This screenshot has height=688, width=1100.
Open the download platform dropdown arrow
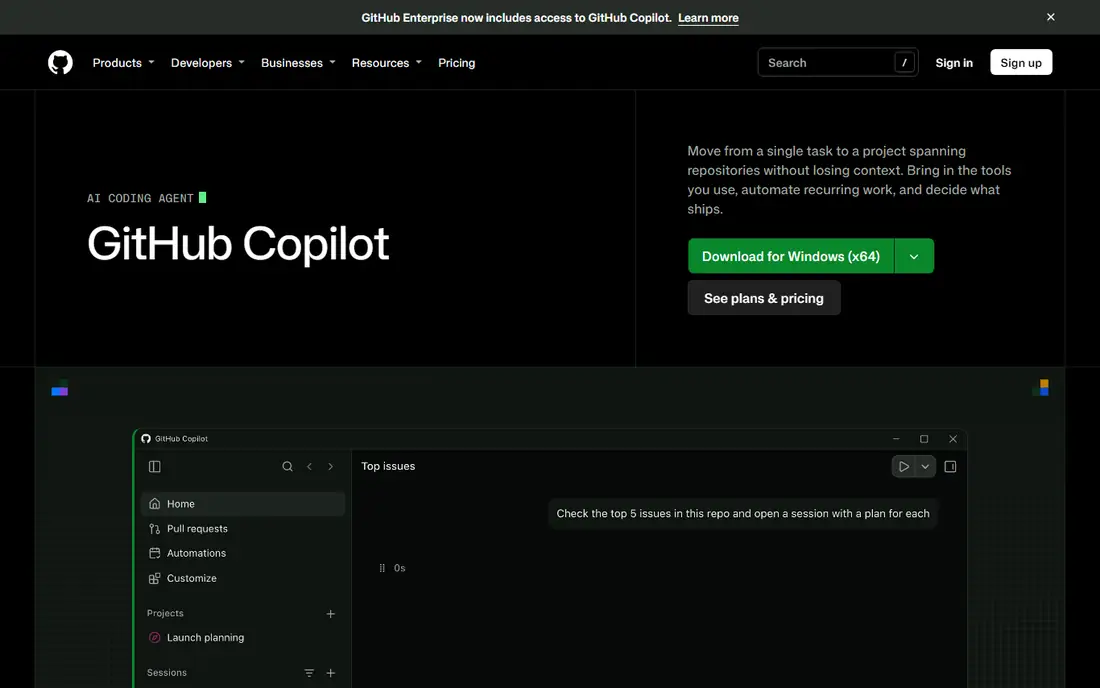(914, 256)
